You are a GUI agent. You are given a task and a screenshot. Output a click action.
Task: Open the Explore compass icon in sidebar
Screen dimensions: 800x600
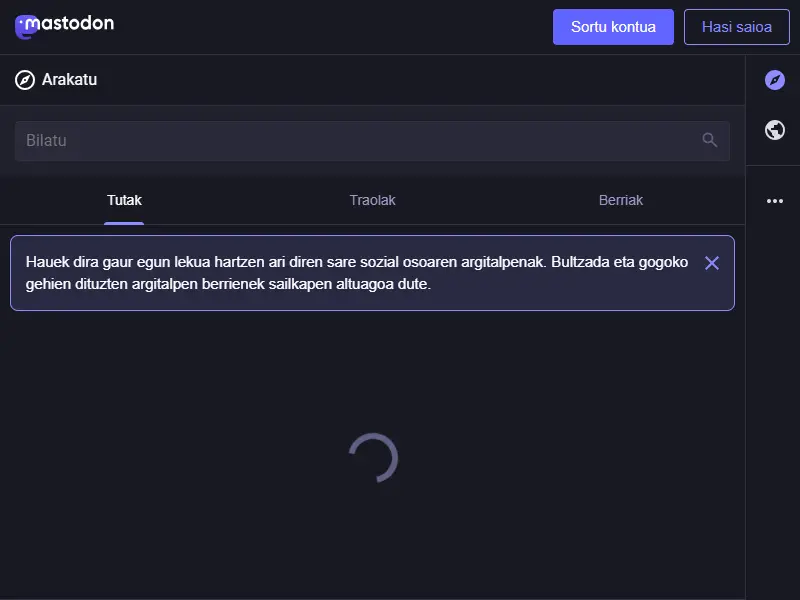tap(774, 80)
